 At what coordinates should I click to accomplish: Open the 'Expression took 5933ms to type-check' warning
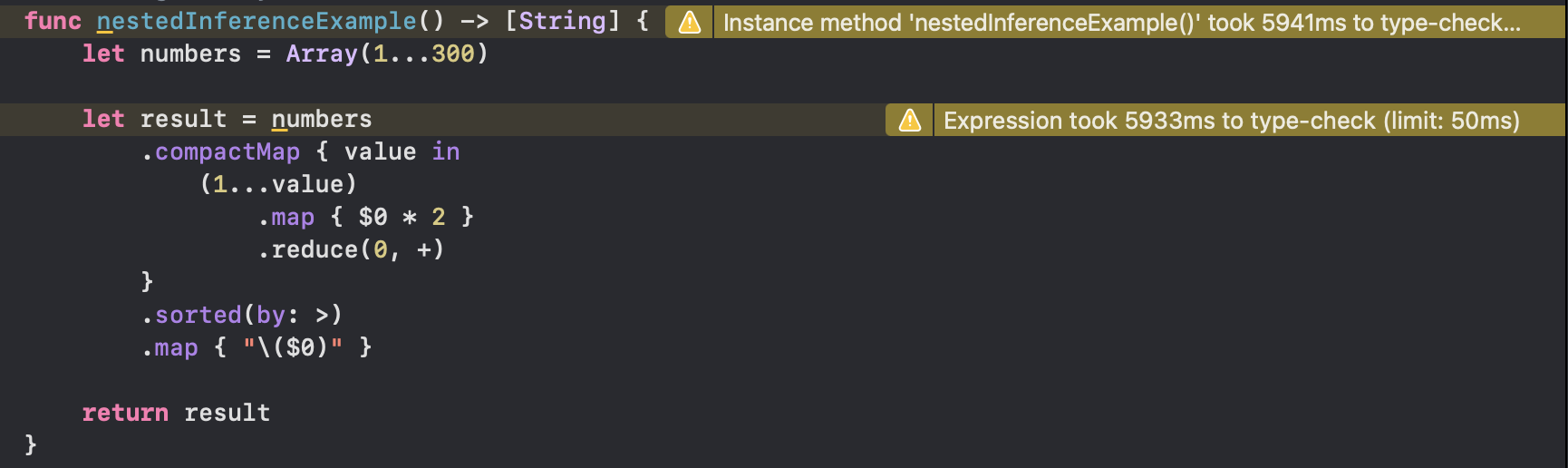tap(1231, 120)
